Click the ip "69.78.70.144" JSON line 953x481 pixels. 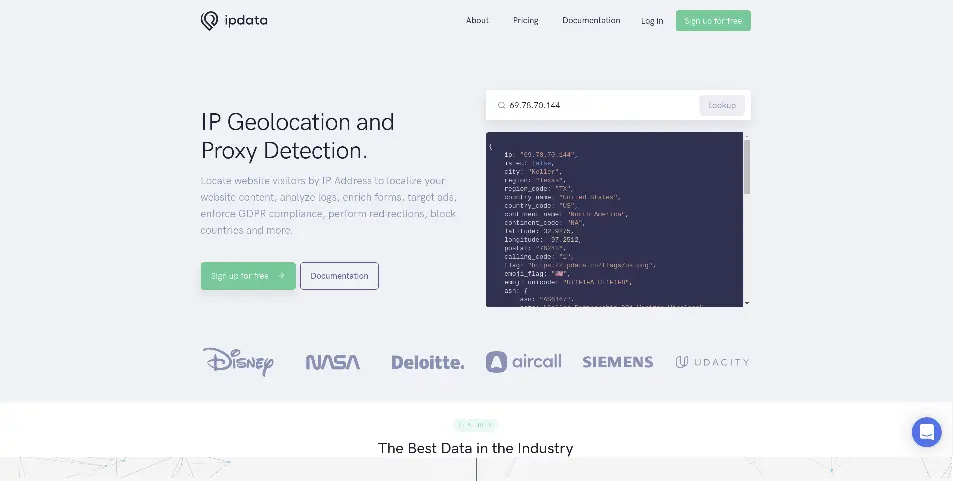click(x=540, y=154)
